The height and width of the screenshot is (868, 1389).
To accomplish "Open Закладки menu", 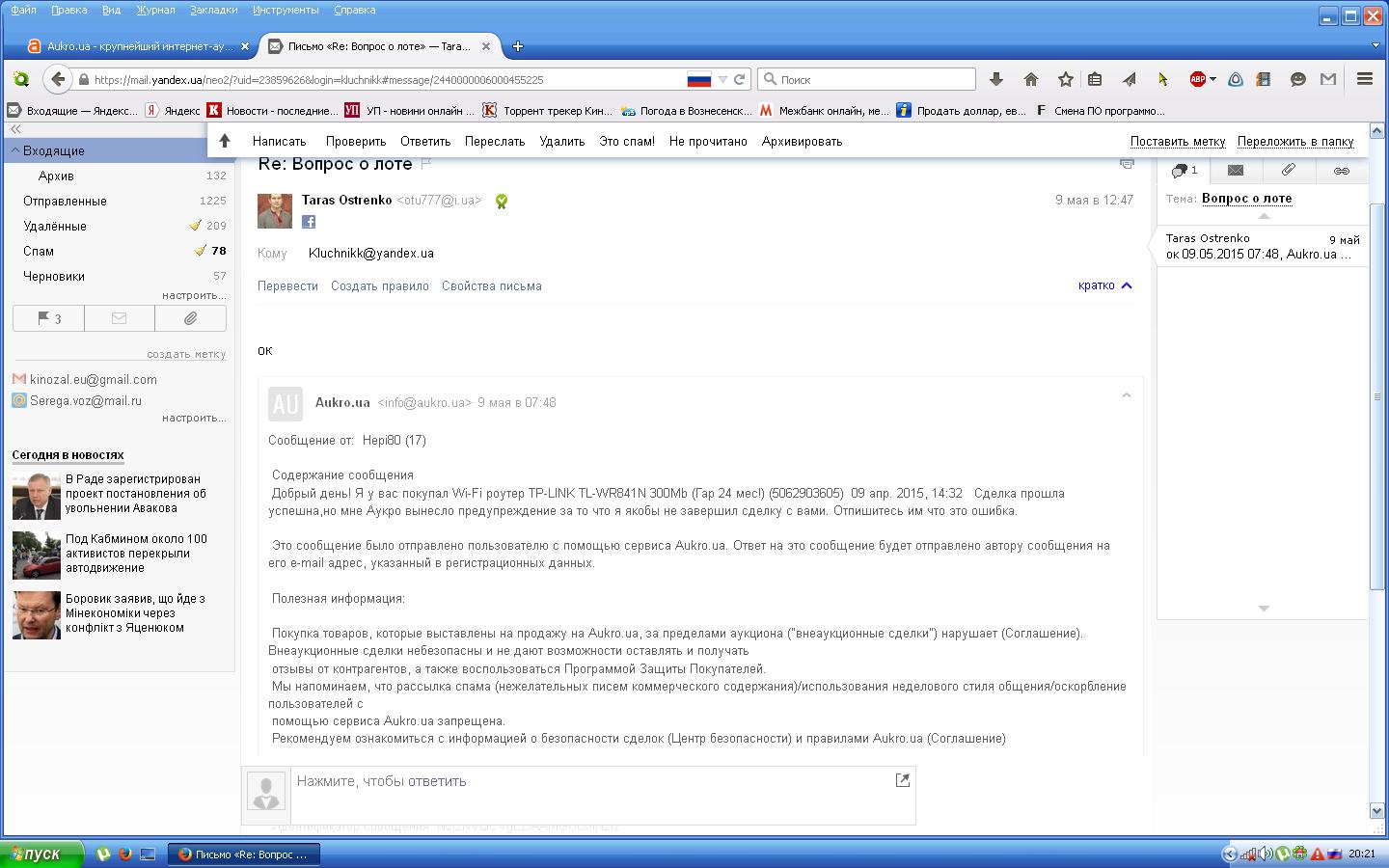I will click(214, 10).
